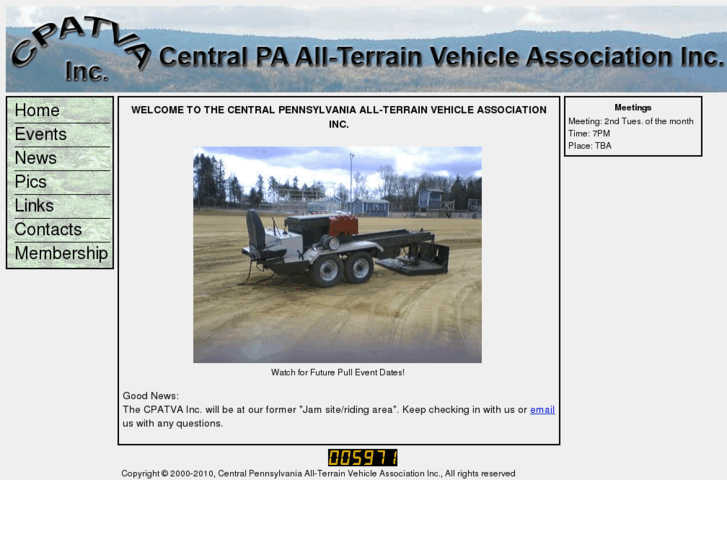Open the Home navigation item

pos(37,110)
